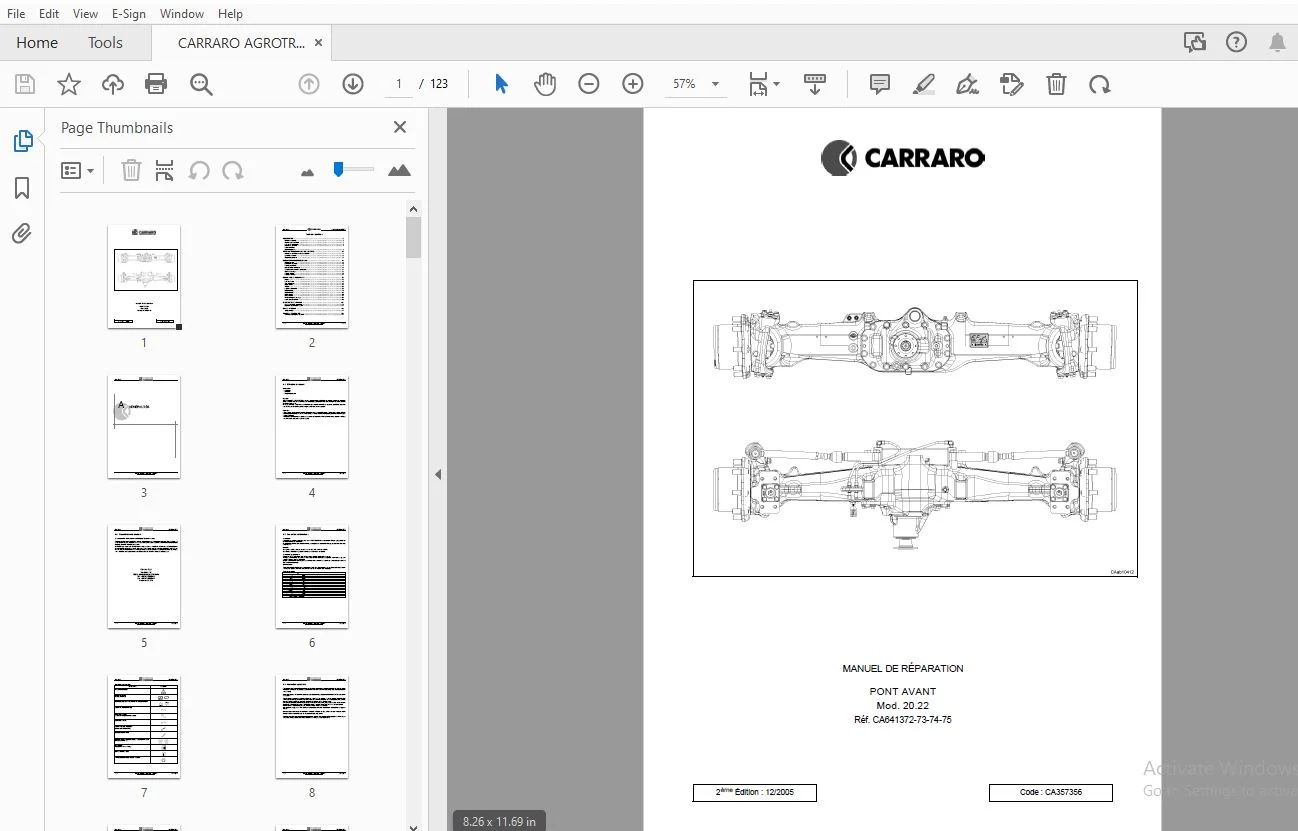Open thumbnail panel options menu dropdown
This screenshot has width=1298, height=831.
pos(77,171)
